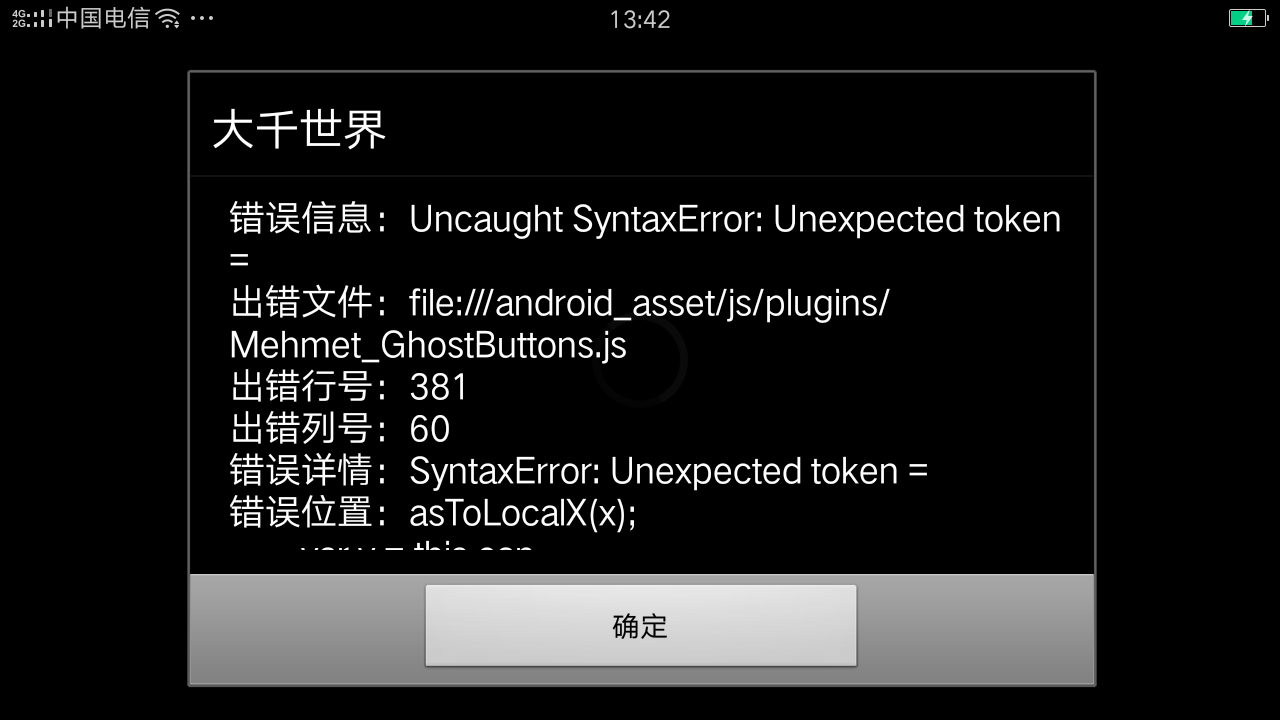Click the 确定 confirm button

tap(640, 626)
